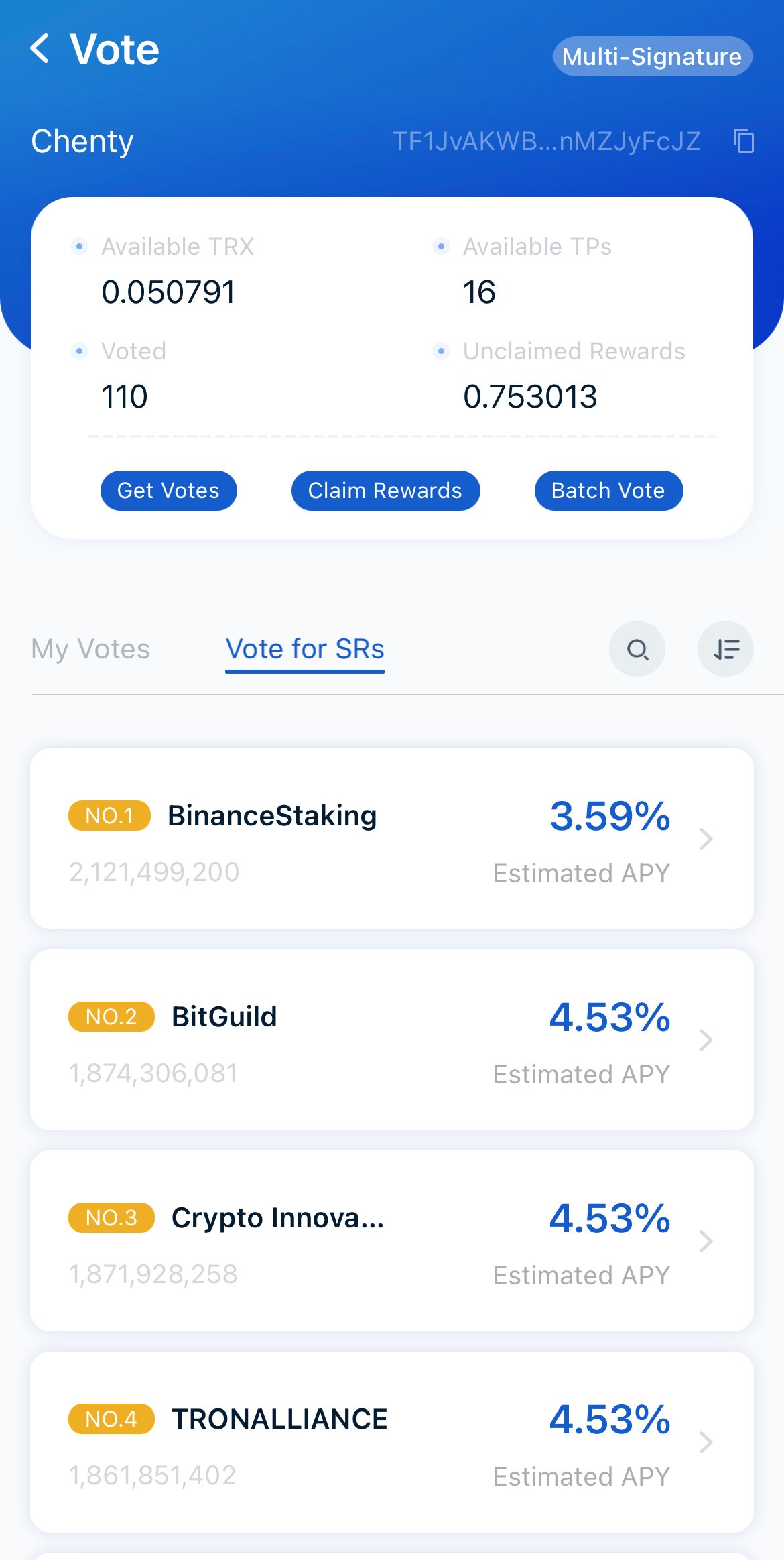The width and height of the screenshot is (784, 1560).
Task: Tap the truncated wallet address TF1JvAKWB...nMZJyFcJZ
Action: [546, 141]
